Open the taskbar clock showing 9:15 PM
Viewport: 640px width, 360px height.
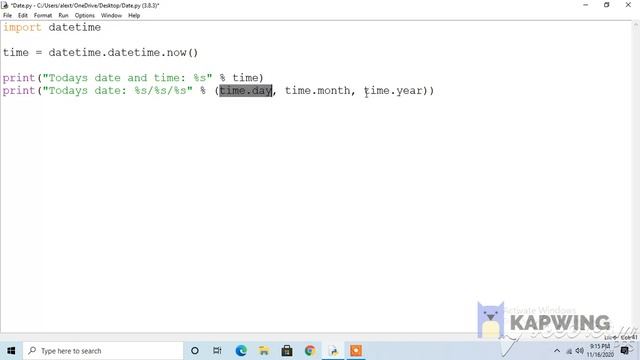point(600,351)
